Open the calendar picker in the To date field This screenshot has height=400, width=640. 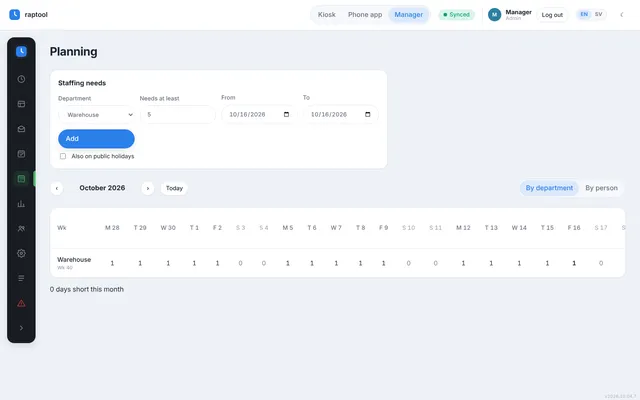(x=367, y=114)
